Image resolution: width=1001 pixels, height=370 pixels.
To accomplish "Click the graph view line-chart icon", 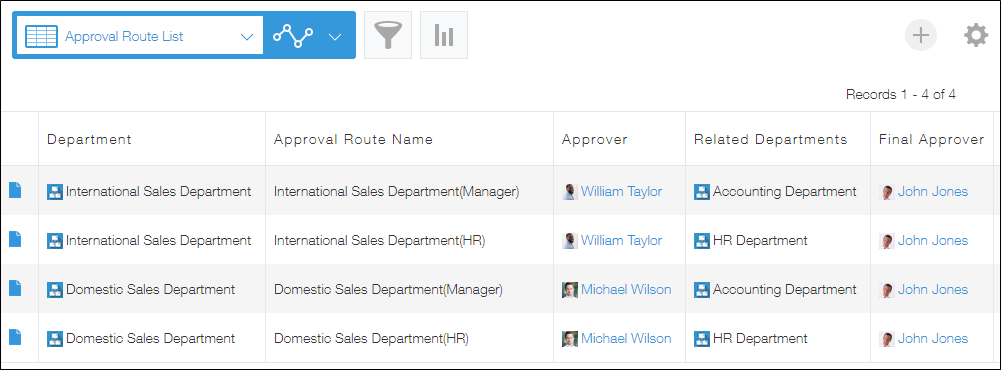I will click(x=293, y=36).
